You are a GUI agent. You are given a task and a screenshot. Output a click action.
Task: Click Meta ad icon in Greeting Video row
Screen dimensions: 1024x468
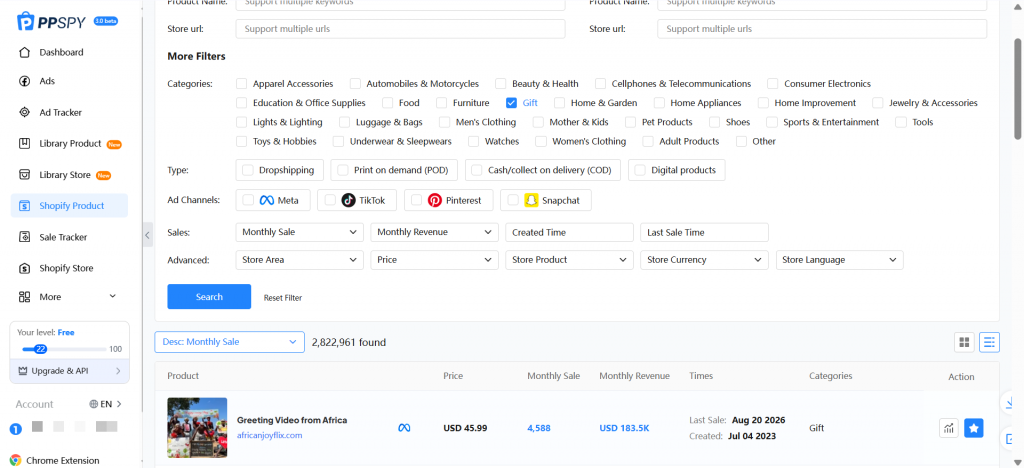tap(404, 428)
